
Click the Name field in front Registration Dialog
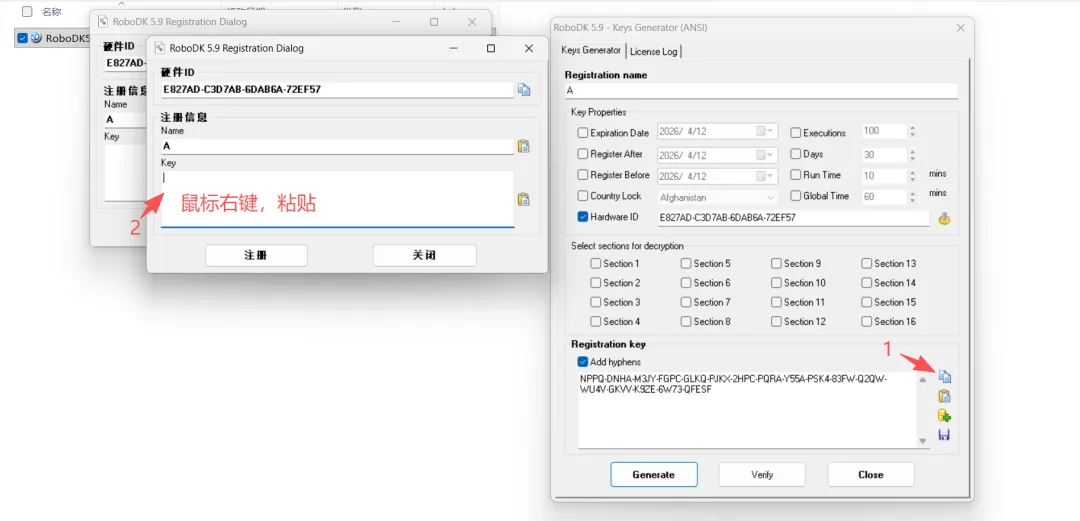338,147
